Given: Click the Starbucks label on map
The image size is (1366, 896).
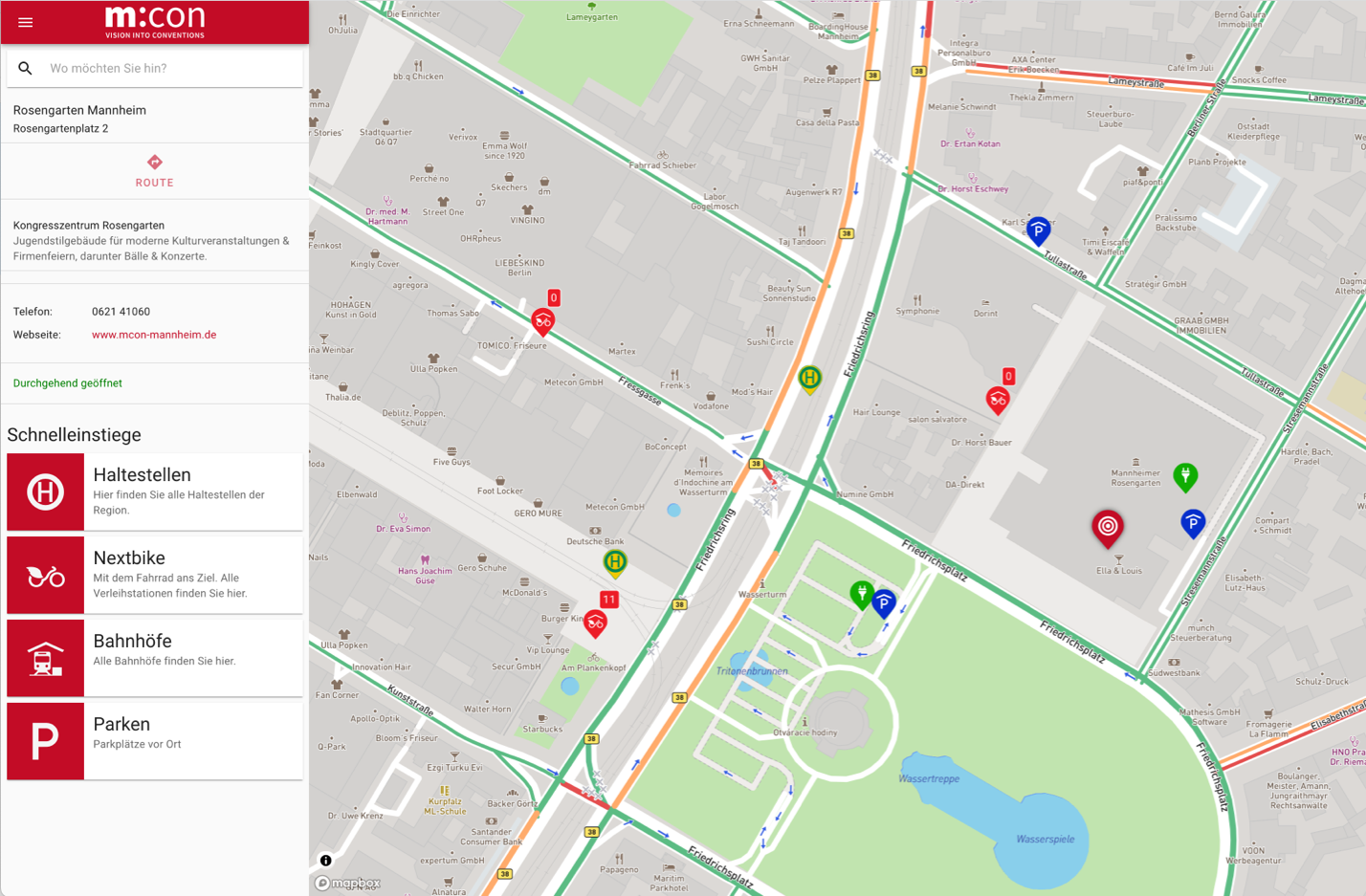Looking at the screenshot, I should click(542, 729).
